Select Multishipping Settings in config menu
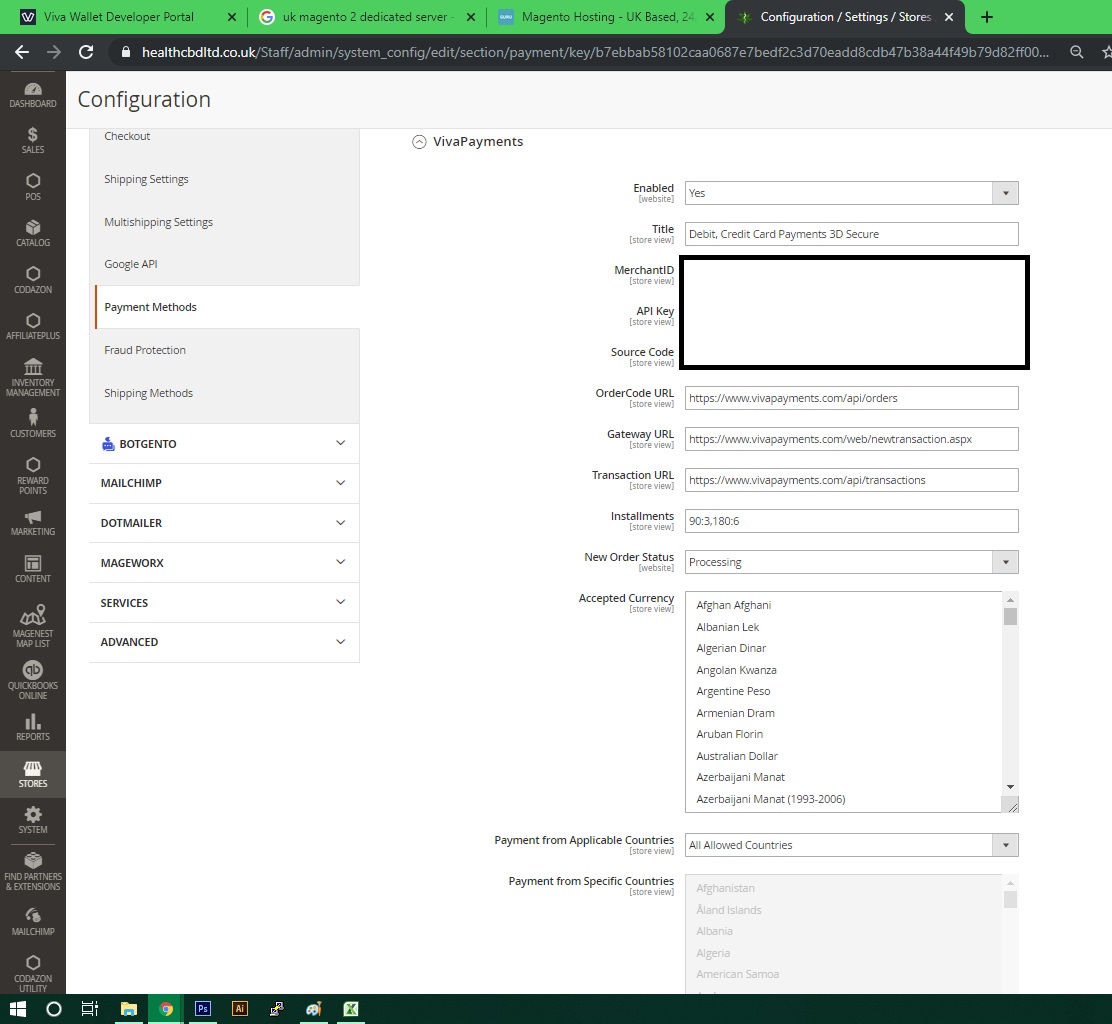This screenshot has height=1024, width=1112. pyautogui.click(x=158, y=222)
